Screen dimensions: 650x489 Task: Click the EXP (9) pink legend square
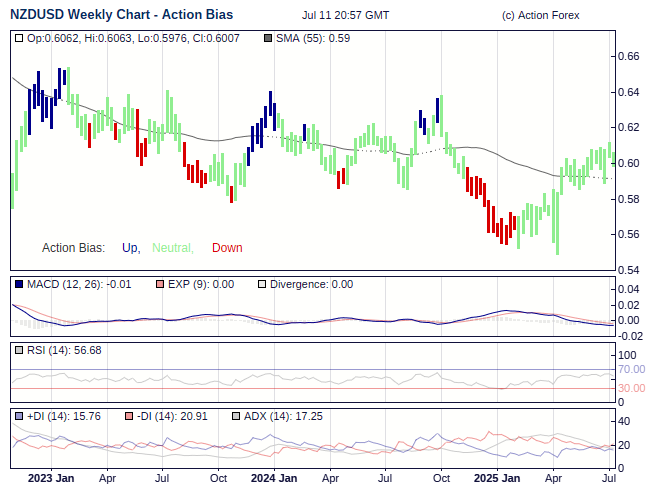click(159, 284)
